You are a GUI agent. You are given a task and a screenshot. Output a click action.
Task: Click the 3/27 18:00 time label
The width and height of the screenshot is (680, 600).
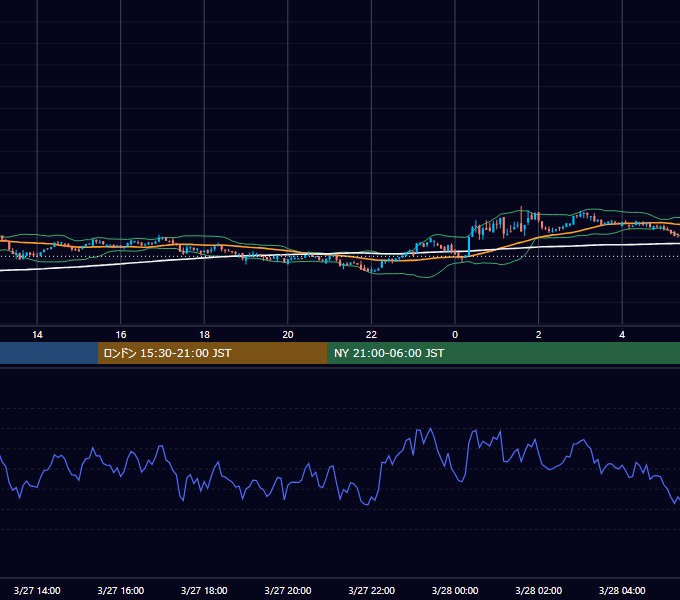tap(204, 590)
